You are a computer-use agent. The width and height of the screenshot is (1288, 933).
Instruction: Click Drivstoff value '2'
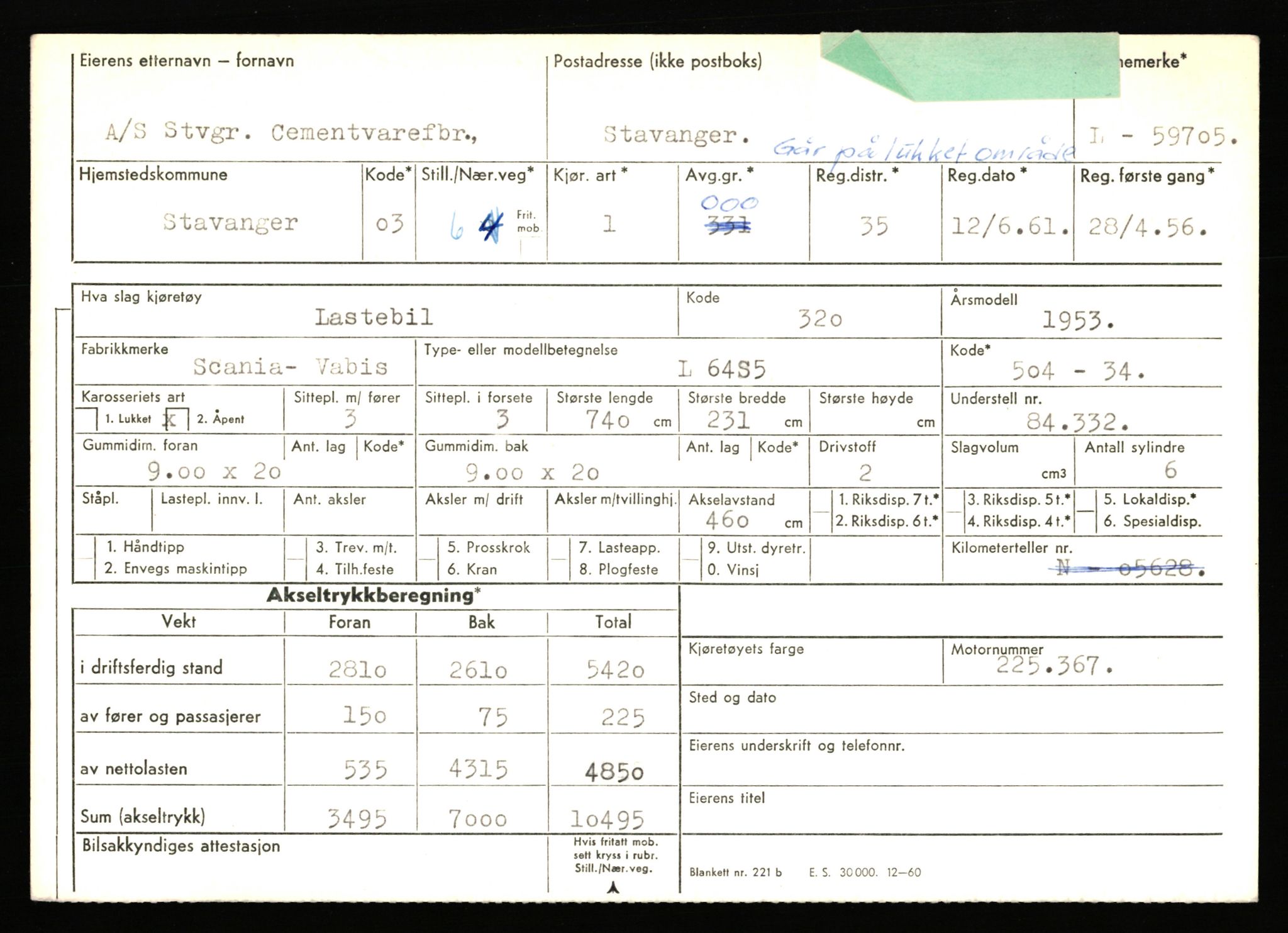[x=865, y=472]
